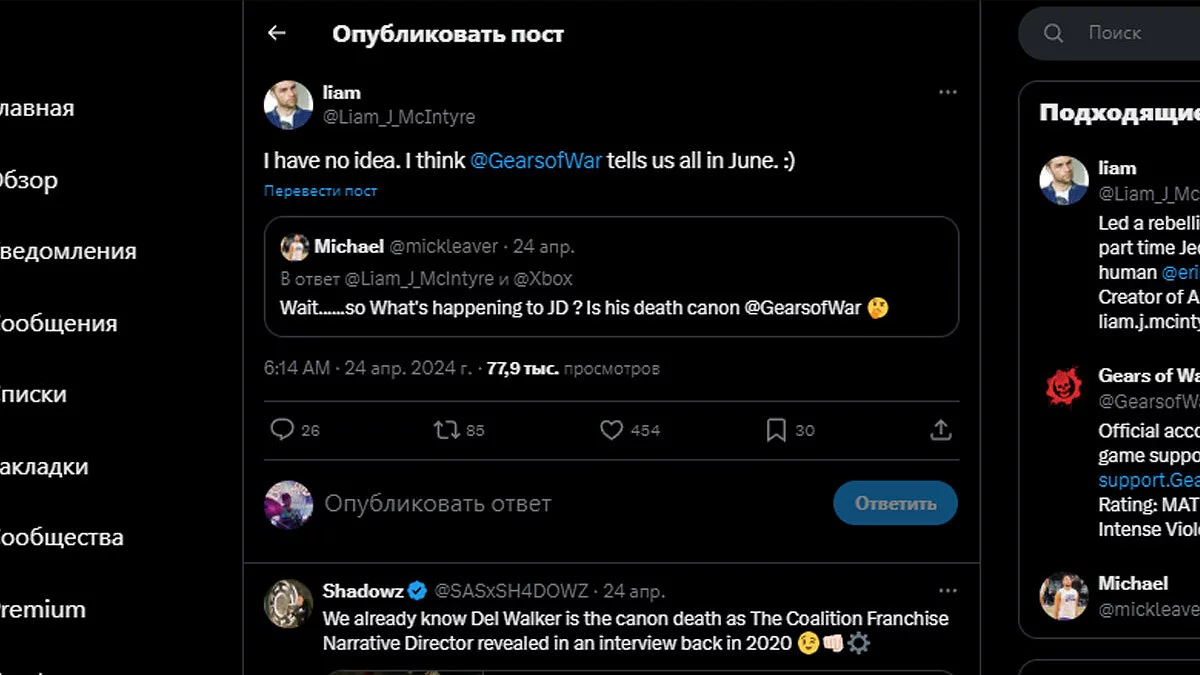The width and height of the screenshot is (1200, 675).
Task: Go to Закладки in the sidebar
Action: (x=45, y=466)
